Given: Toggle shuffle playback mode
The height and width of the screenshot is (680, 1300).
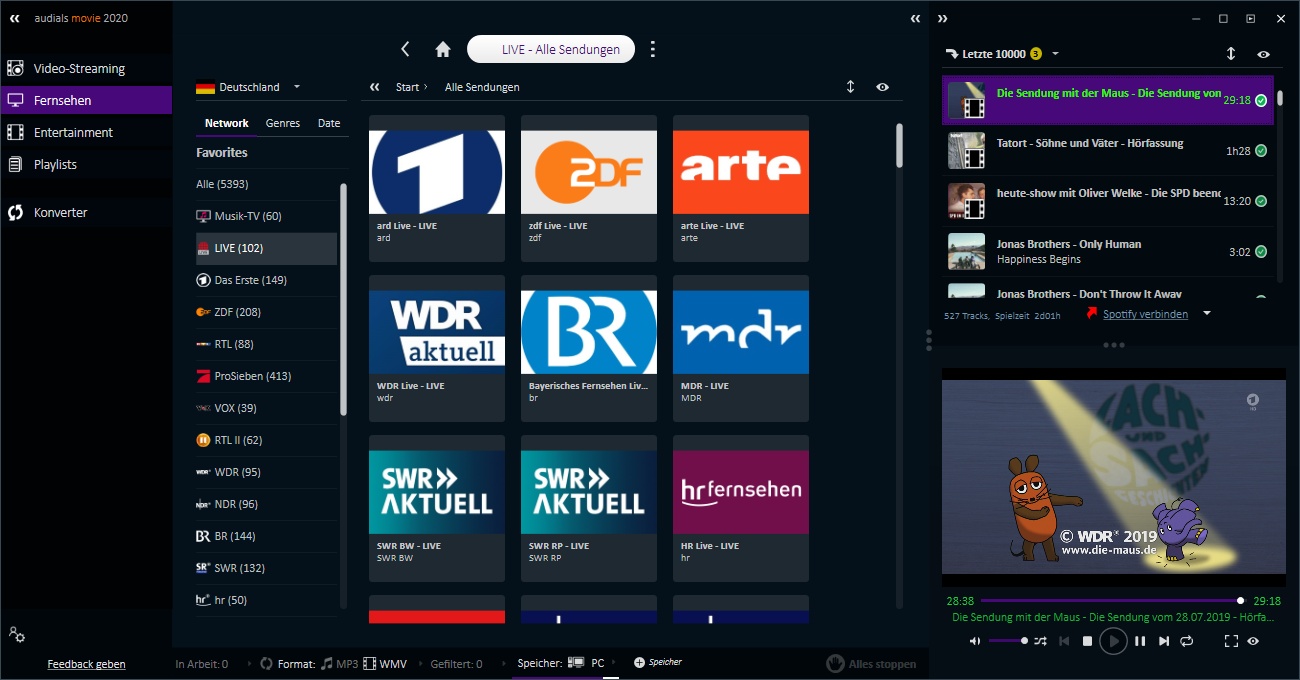Looking at the screenshot, I should pos(1040,641).
